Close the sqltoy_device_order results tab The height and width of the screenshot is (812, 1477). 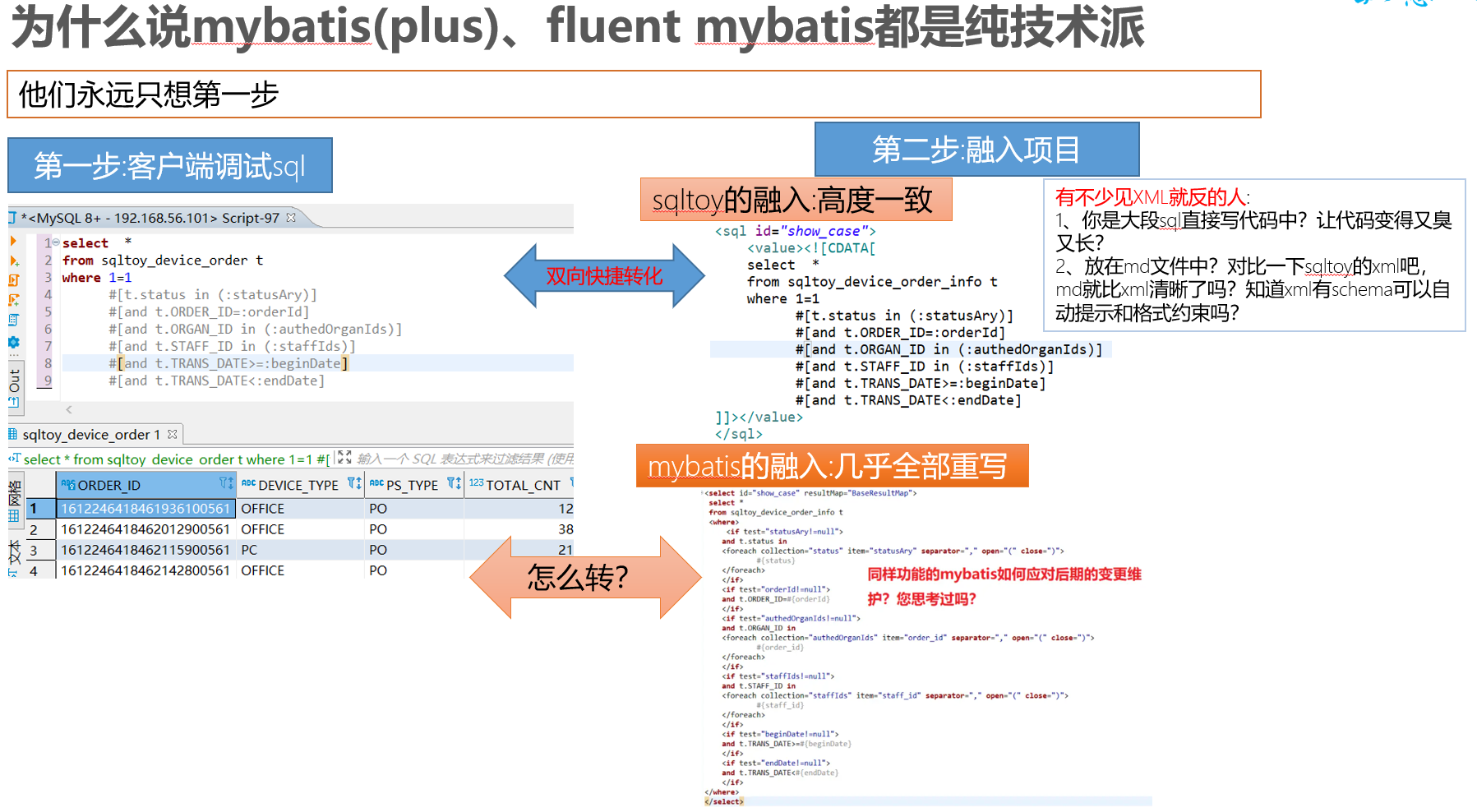pyautogui.click(x=172, y=434)
